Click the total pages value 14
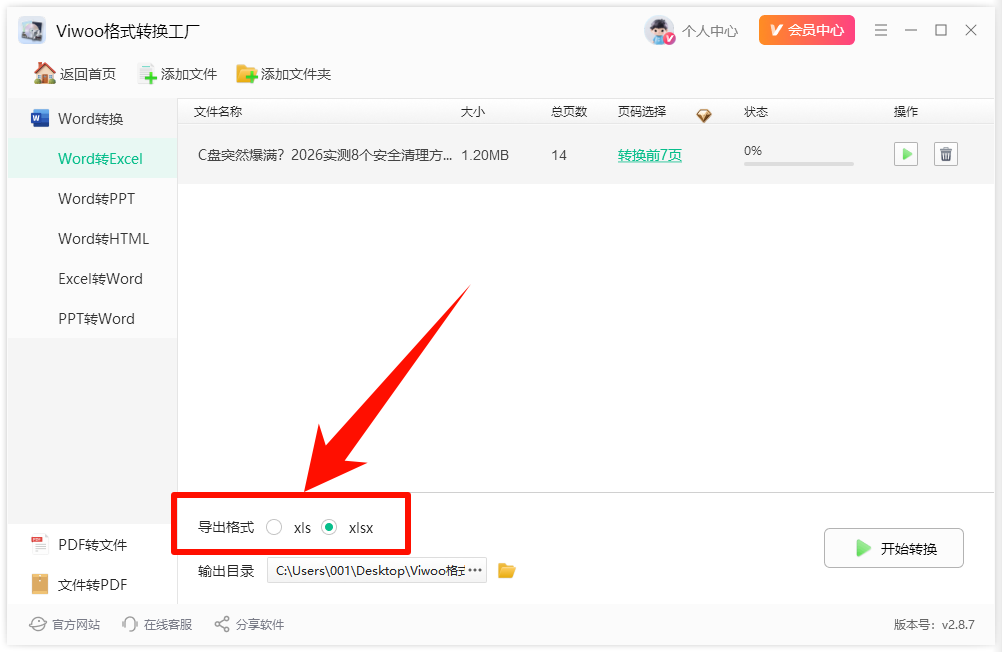This screenshot has height=652, width=1002. [x=559, y=155]
